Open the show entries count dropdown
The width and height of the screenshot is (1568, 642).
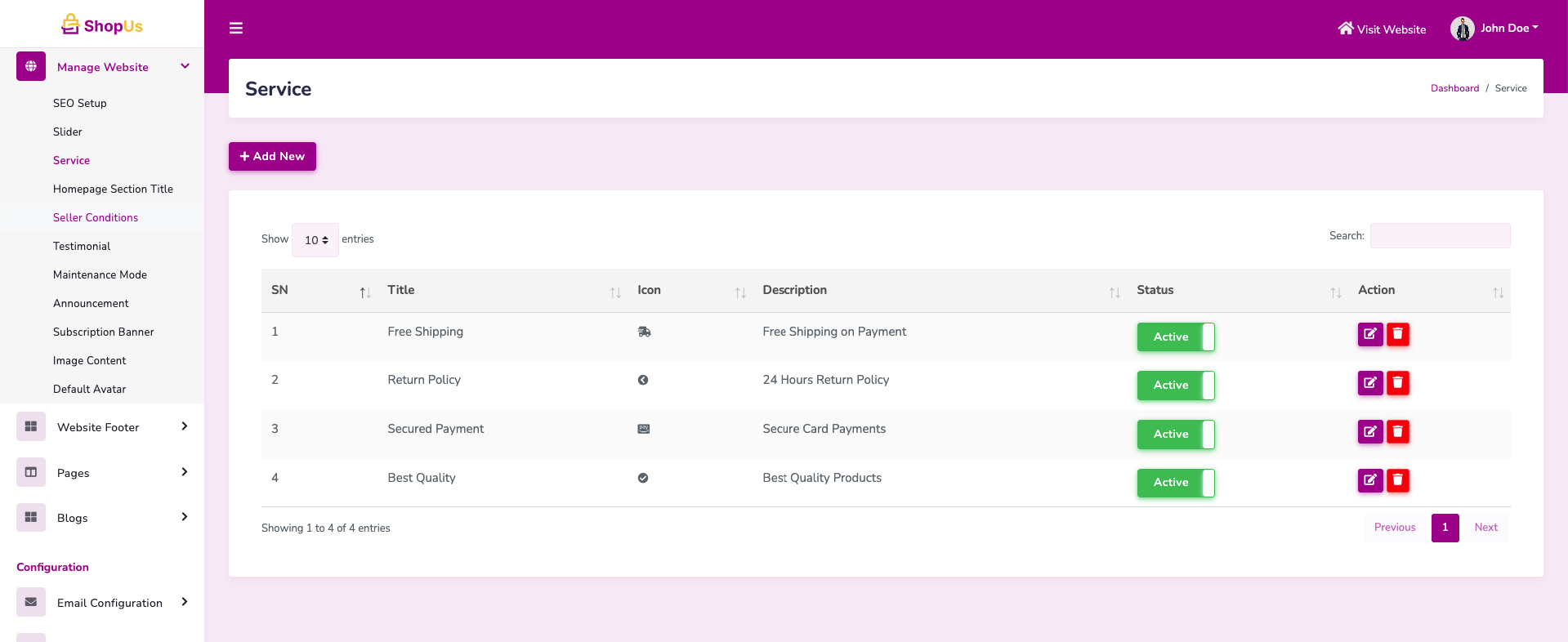(x=315, y=240)
